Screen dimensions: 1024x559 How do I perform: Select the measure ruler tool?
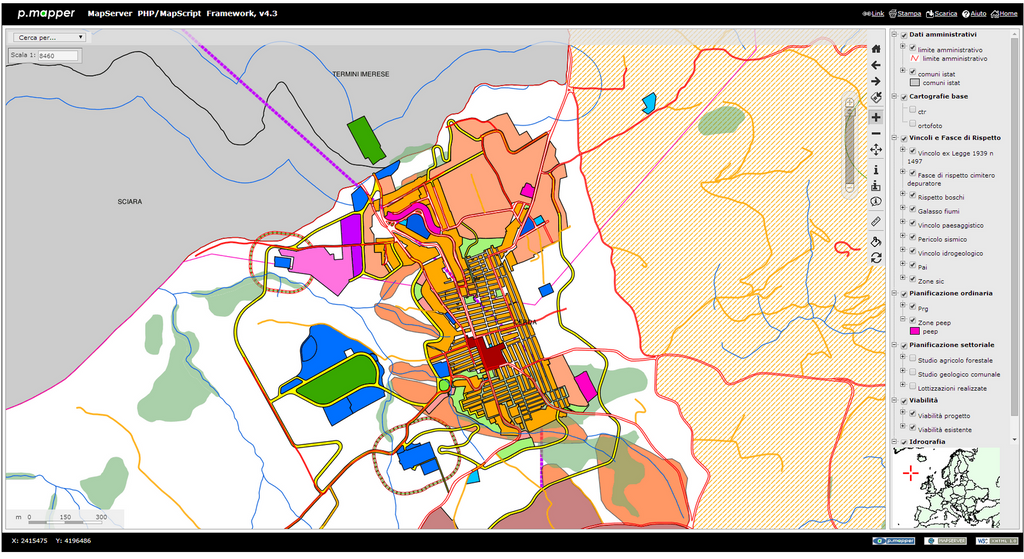pos(876,220)
